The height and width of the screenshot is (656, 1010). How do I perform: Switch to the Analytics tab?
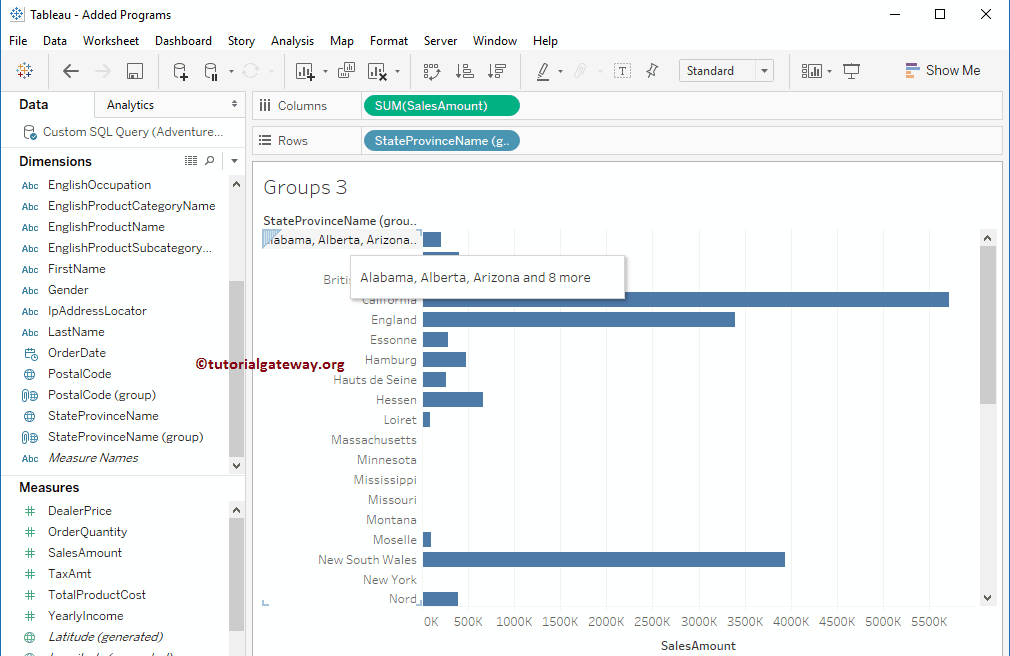point(130,105)
